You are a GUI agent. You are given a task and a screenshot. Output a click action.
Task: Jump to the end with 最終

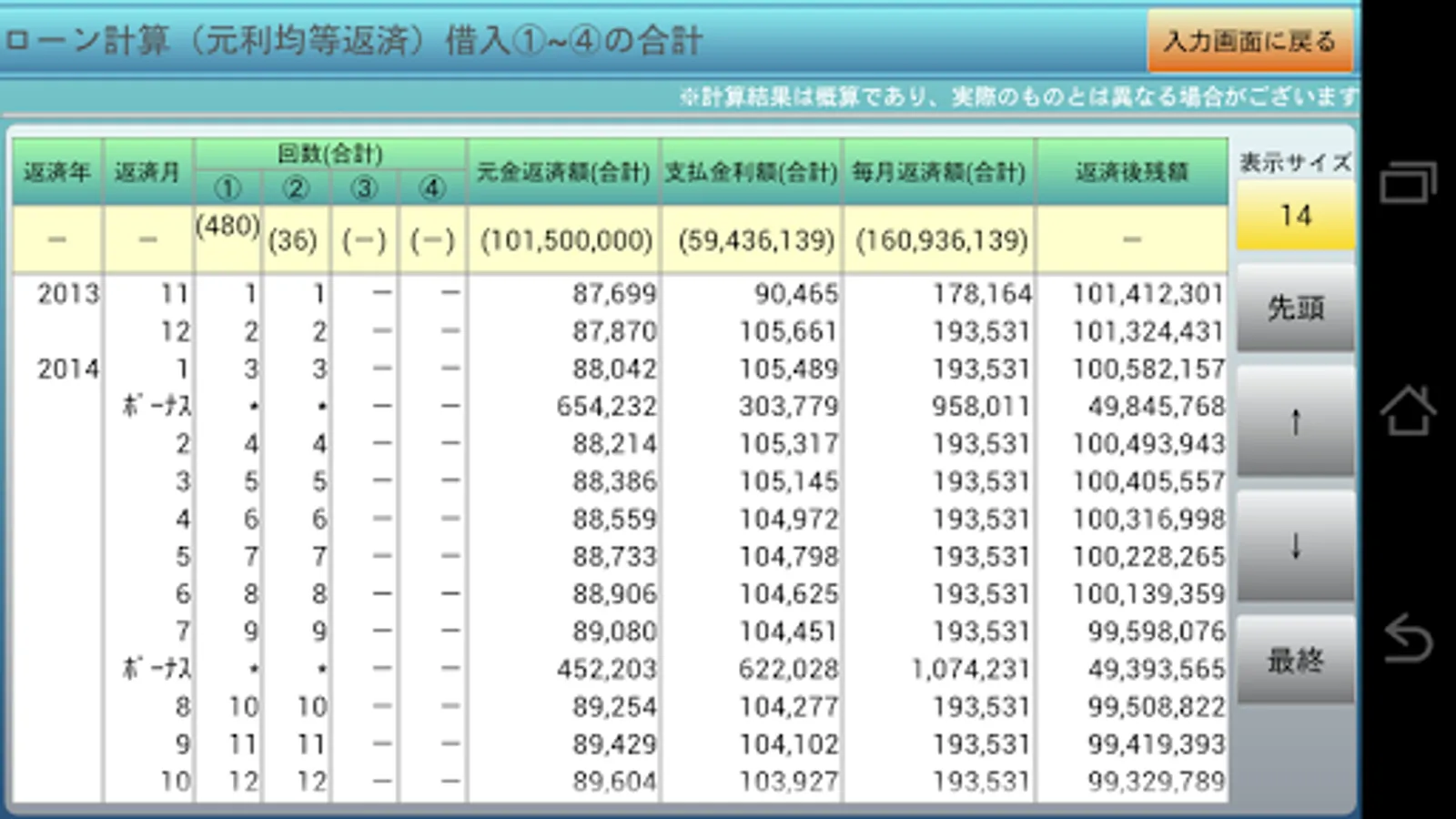1295,661
